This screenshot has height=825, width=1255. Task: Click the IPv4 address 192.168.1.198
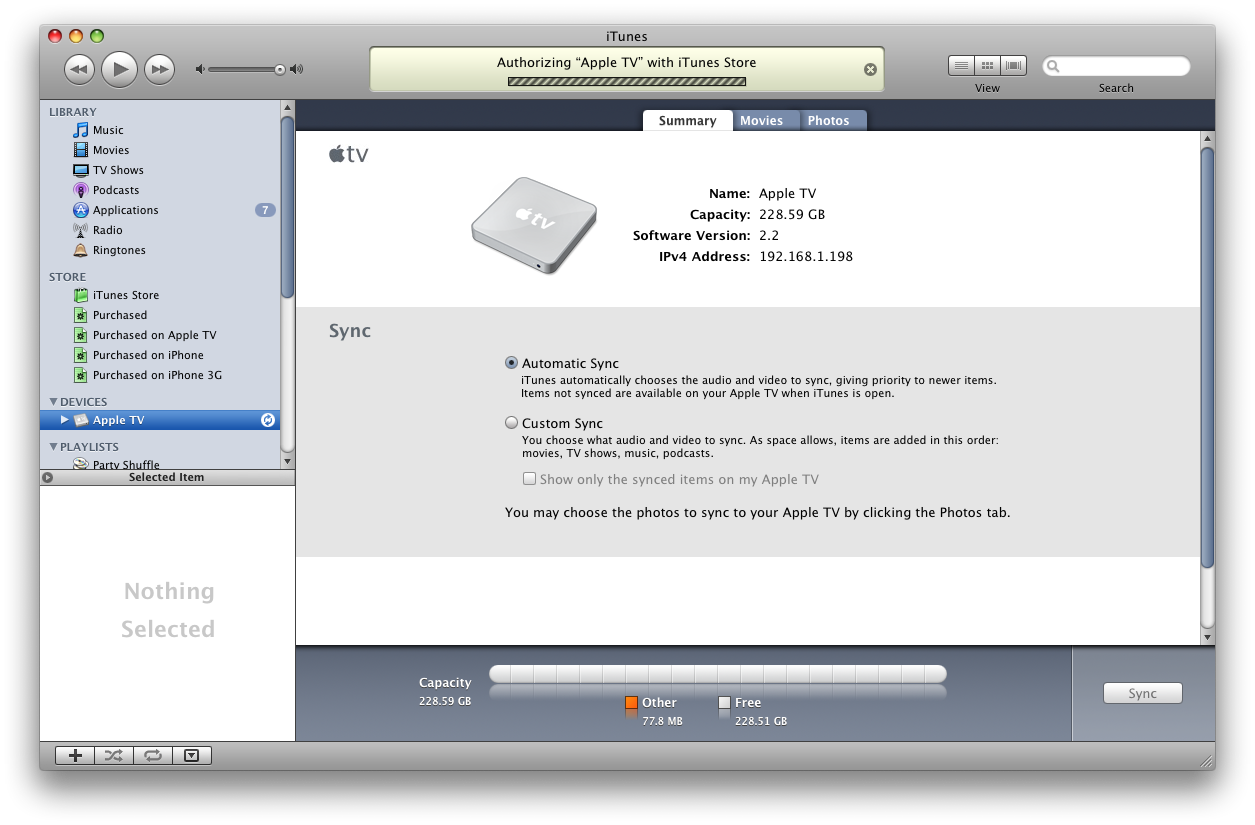point(806,257)
